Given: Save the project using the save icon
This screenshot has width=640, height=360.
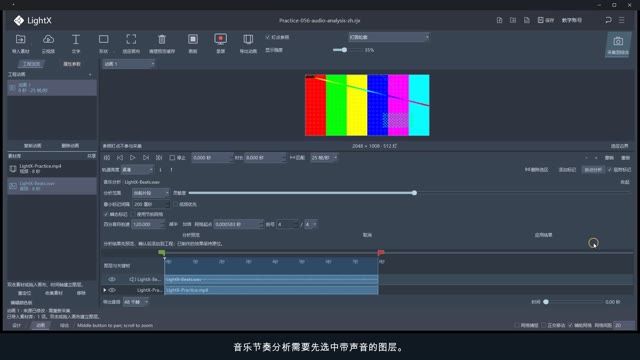Looking at the screenshot, I should point(540,20).
